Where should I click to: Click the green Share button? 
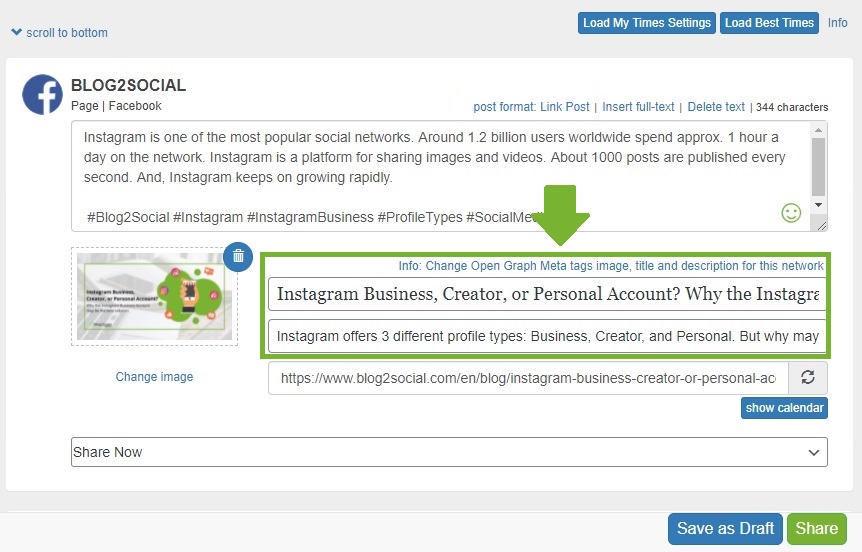pyautogui.click(x=816, y=529)
